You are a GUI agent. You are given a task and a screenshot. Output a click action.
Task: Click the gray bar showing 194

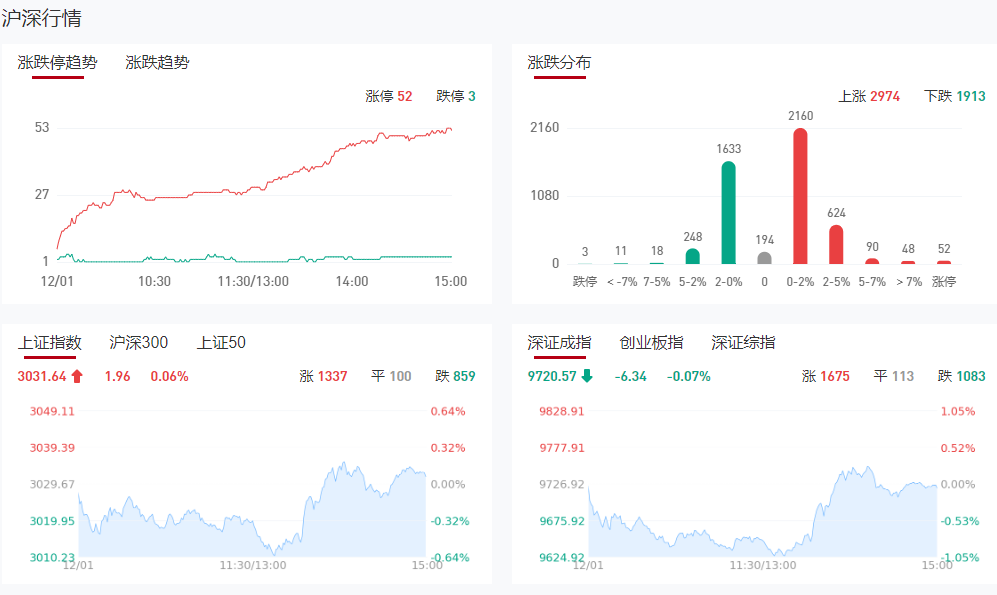[764, 258]
